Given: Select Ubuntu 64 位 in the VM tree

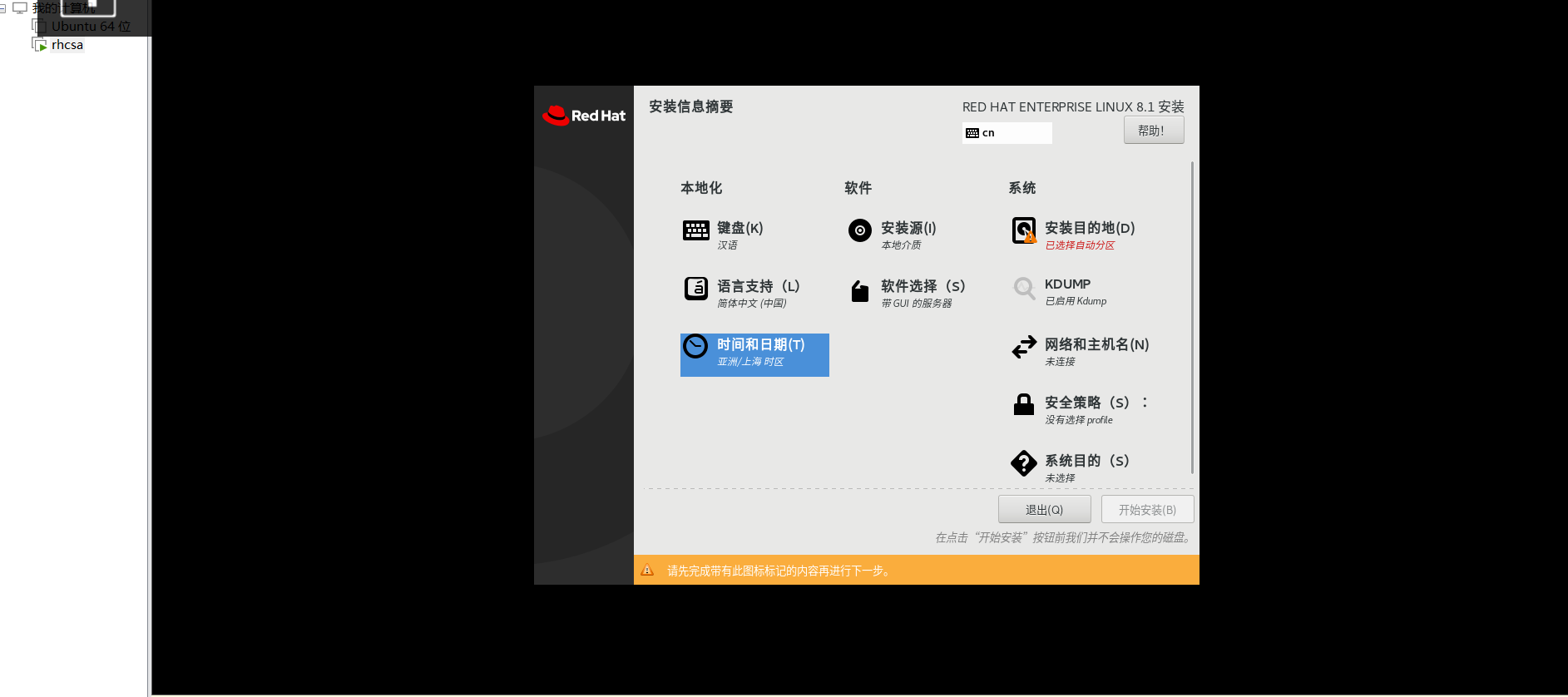Looking at the screenshot, I should pyautogui.click(x=92, y=27).
